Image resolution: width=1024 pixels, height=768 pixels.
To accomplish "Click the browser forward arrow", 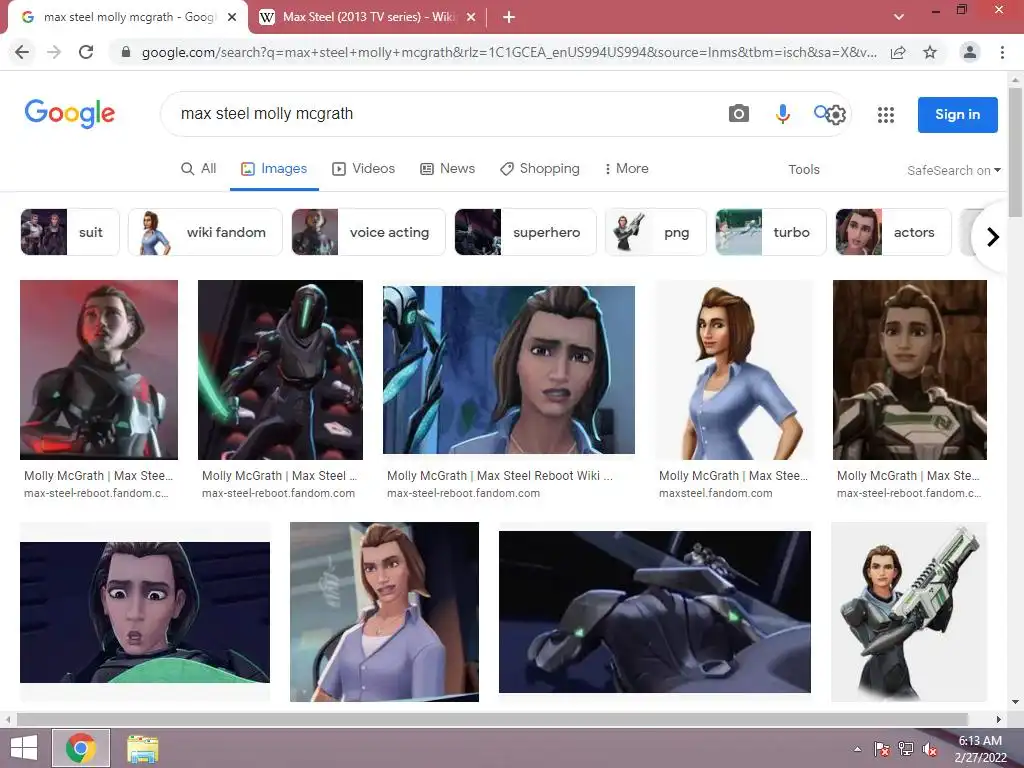I will point(54,52).
